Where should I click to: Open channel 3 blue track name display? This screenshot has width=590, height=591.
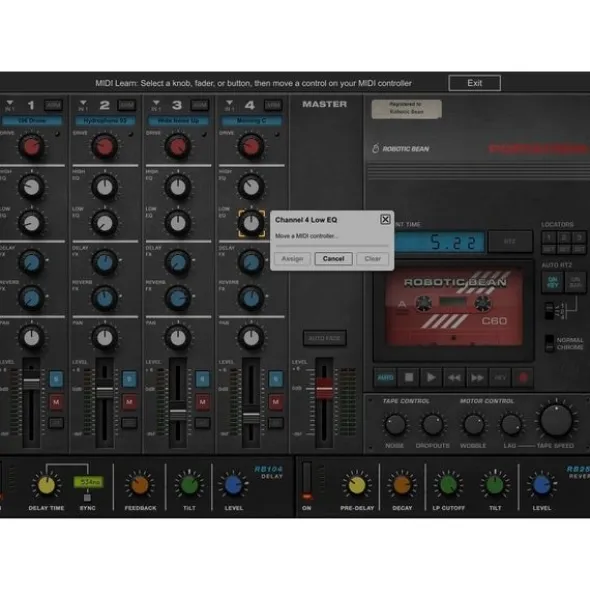coord(178,121)
